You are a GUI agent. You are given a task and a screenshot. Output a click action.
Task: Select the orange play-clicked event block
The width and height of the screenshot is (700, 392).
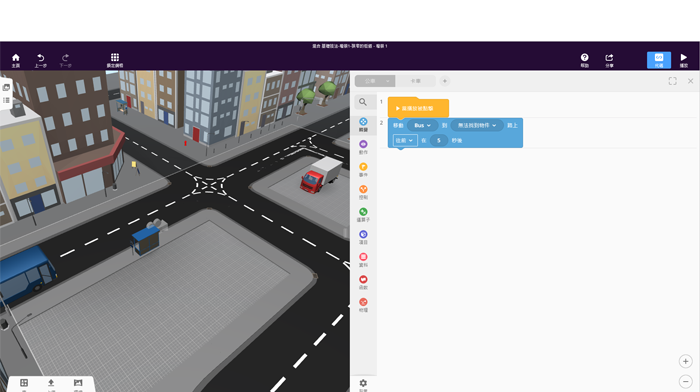(418, 108)
